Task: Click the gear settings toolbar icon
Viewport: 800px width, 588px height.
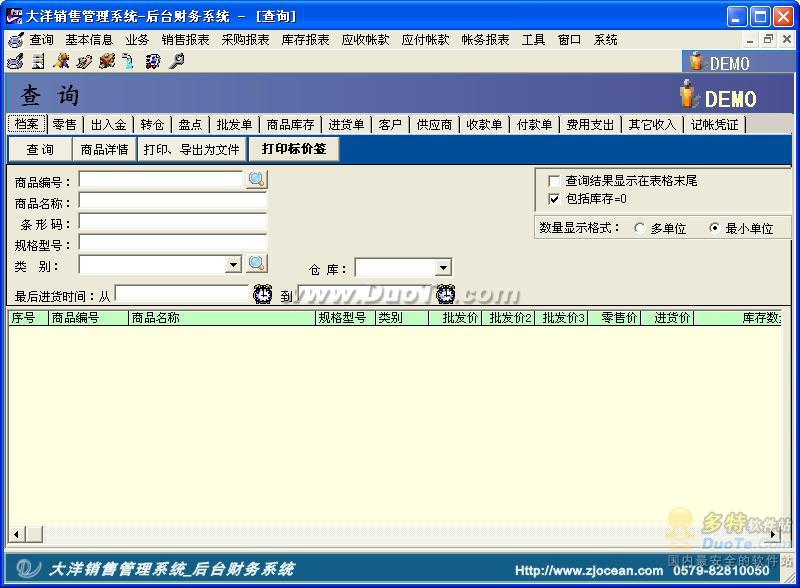Action: (153, 62)
